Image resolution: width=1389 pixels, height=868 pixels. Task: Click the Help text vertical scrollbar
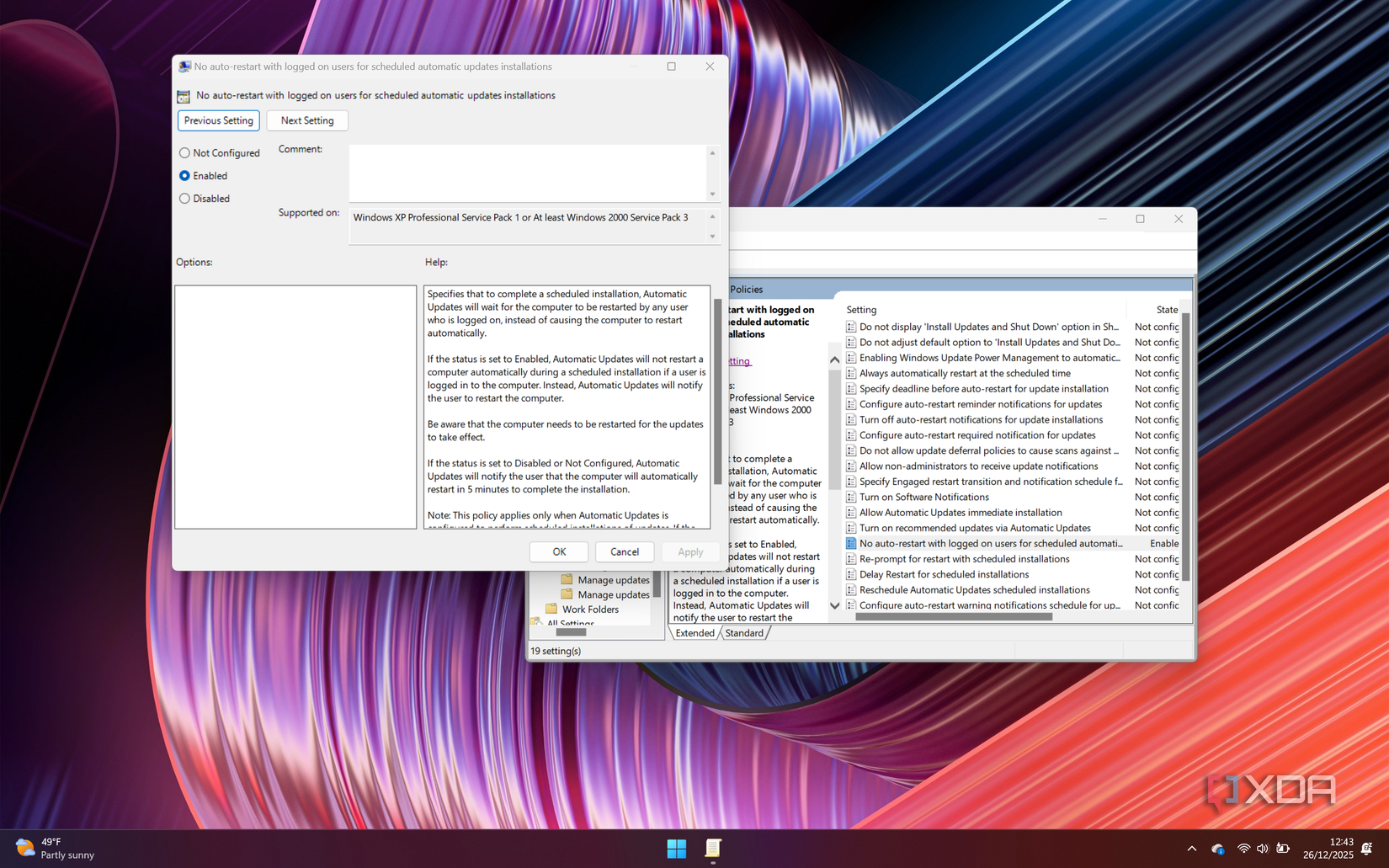tap(717, 391)
